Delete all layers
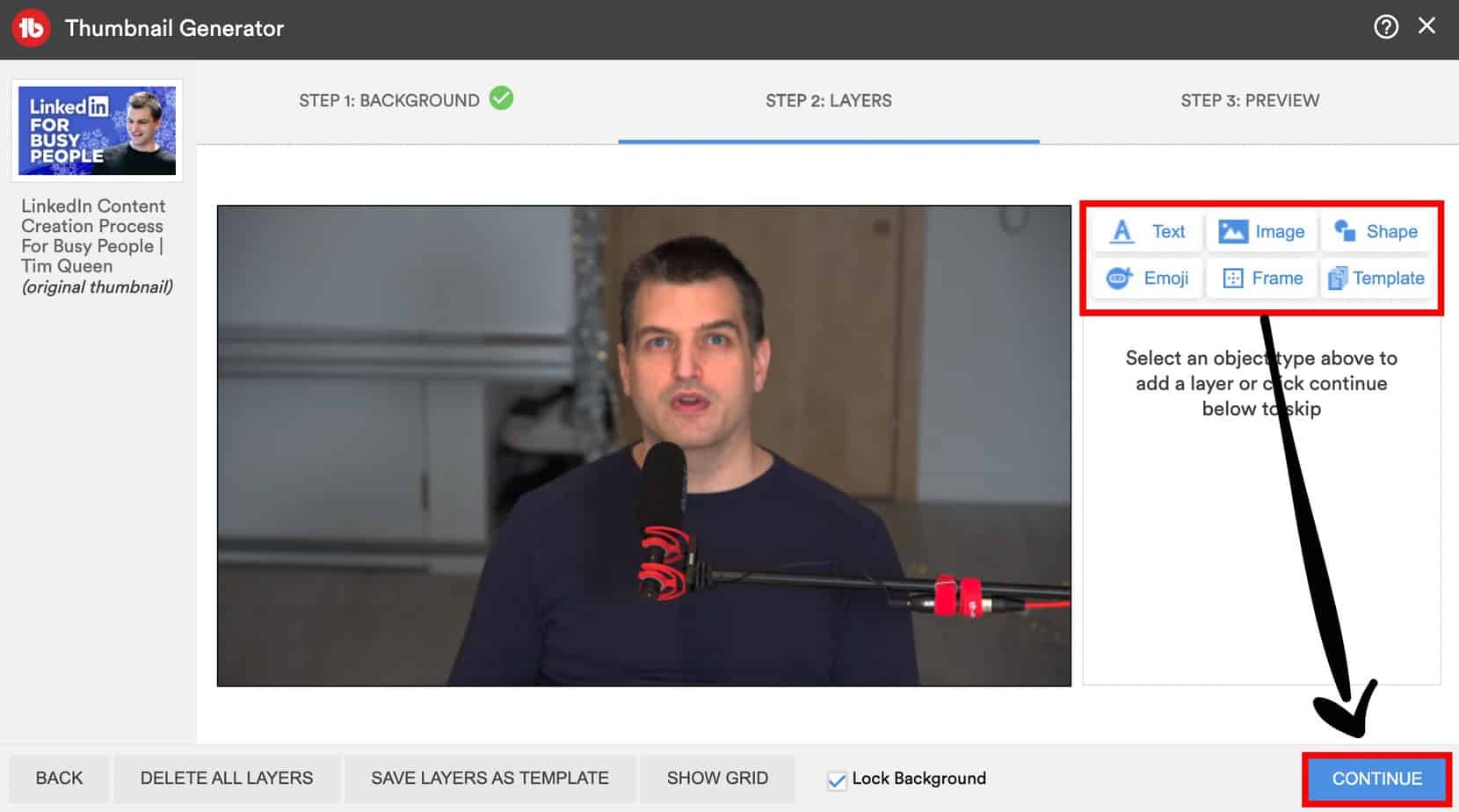Screen dimensions: 1459x812 [x=226, y=779]
